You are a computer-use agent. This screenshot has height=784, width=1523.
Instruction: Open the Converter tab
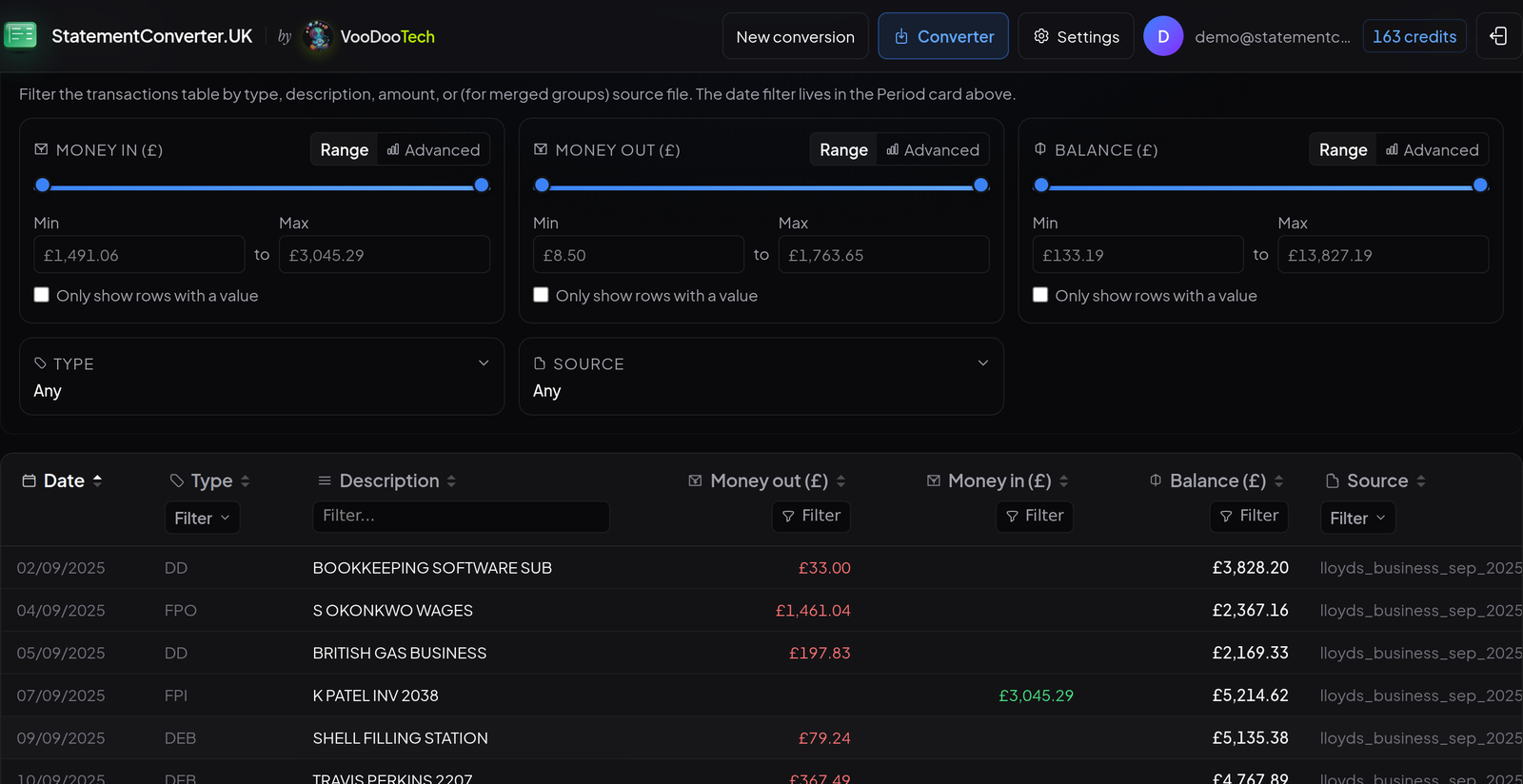click(x=943, y=36)
